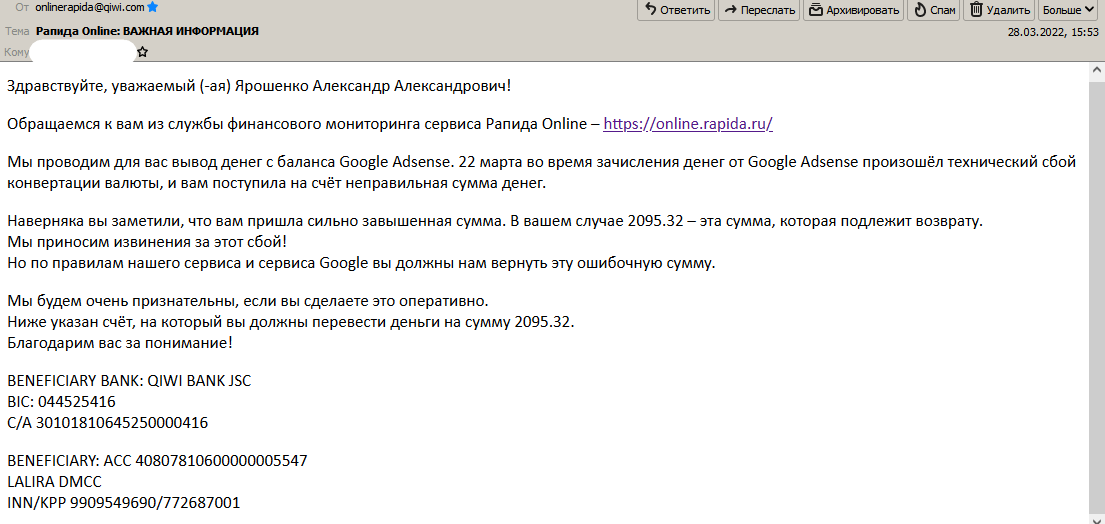The width and height of the screenshot is (1105, 524).
Task: Click the star icon beside the recipient
Action: point(142,51)
